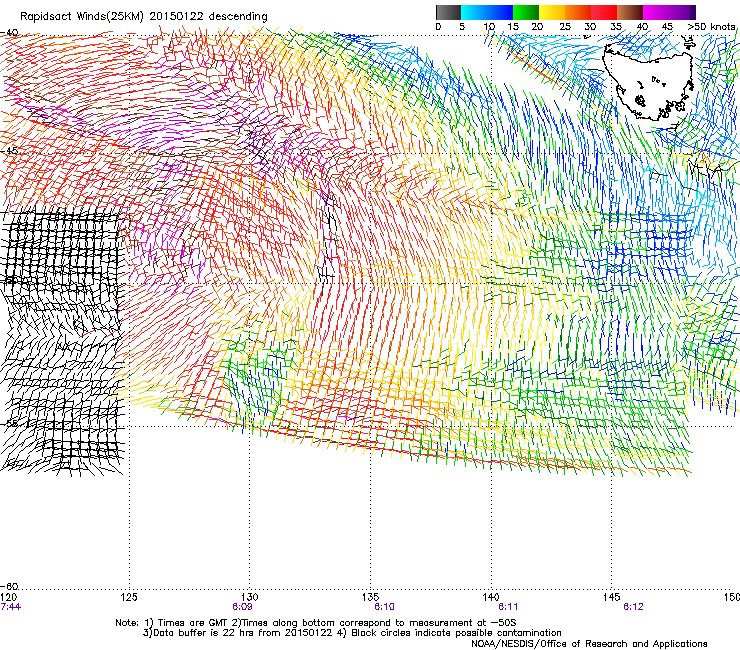Click the longitude label '120' on the bottom axis
The image size is (740, 650).
[8, 597]
